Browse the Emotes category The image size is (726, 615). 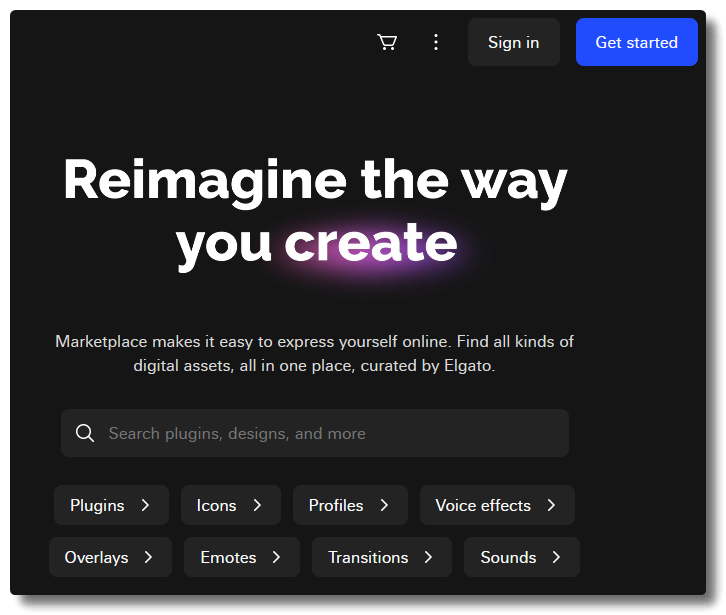coord(242,557)
